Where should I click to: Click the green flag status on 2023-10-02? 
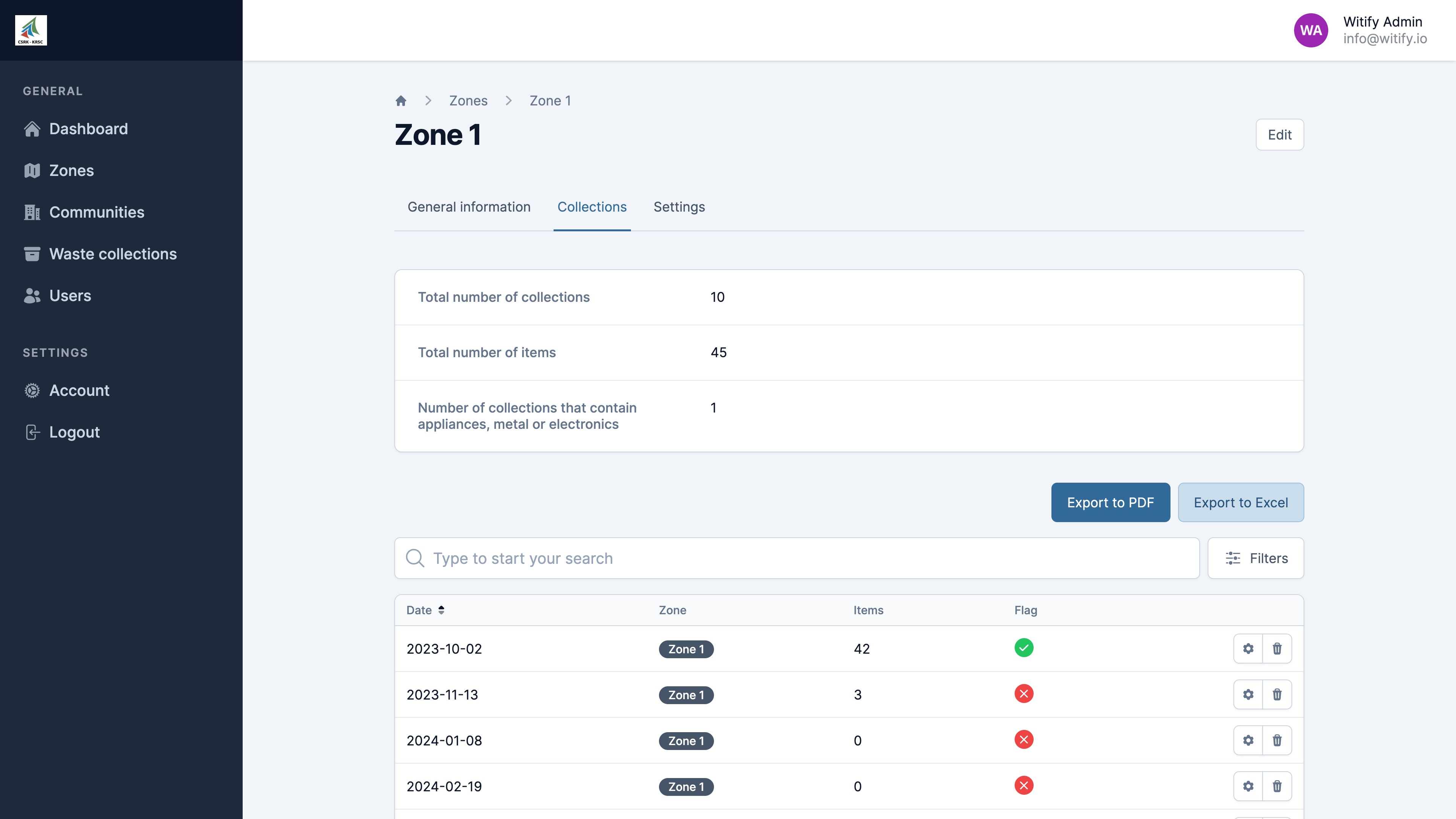(x=1025, y=648)
